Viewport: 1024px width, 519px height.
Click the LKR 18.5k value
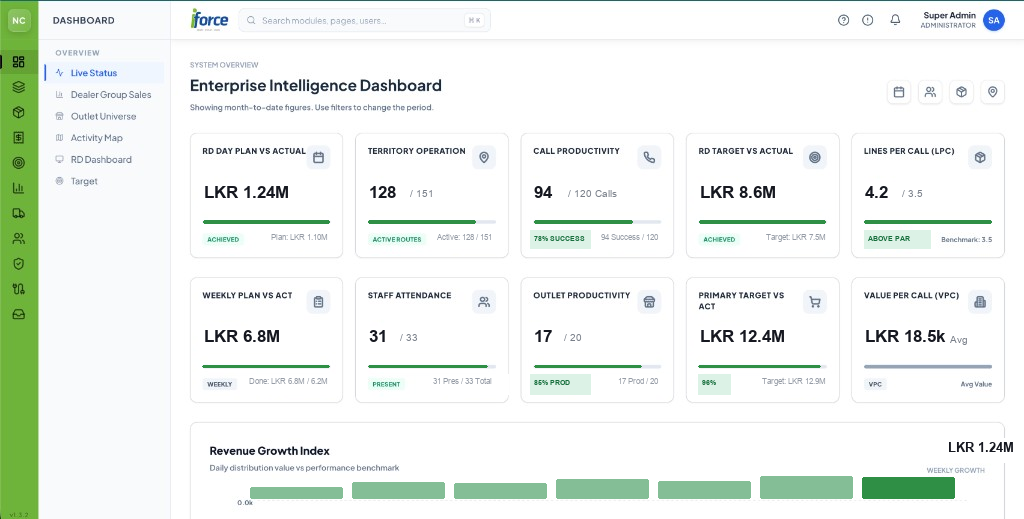point(905,336)
